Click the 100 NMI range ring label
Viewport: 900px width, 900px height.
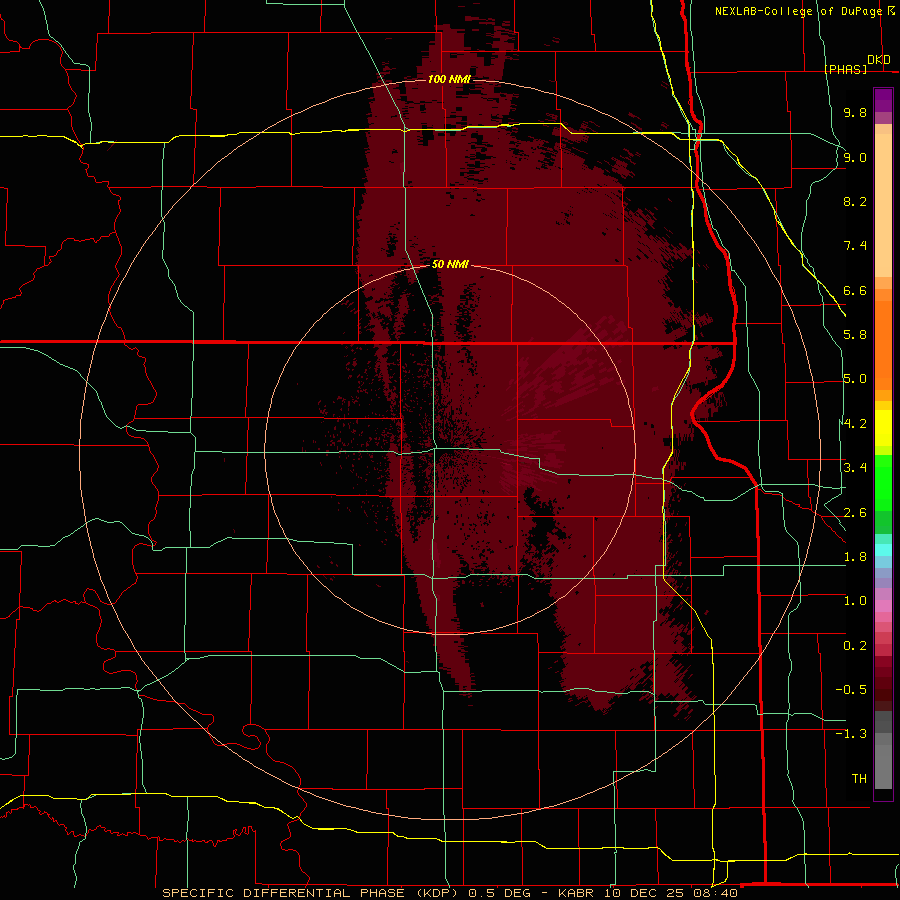tap(449, 79)
